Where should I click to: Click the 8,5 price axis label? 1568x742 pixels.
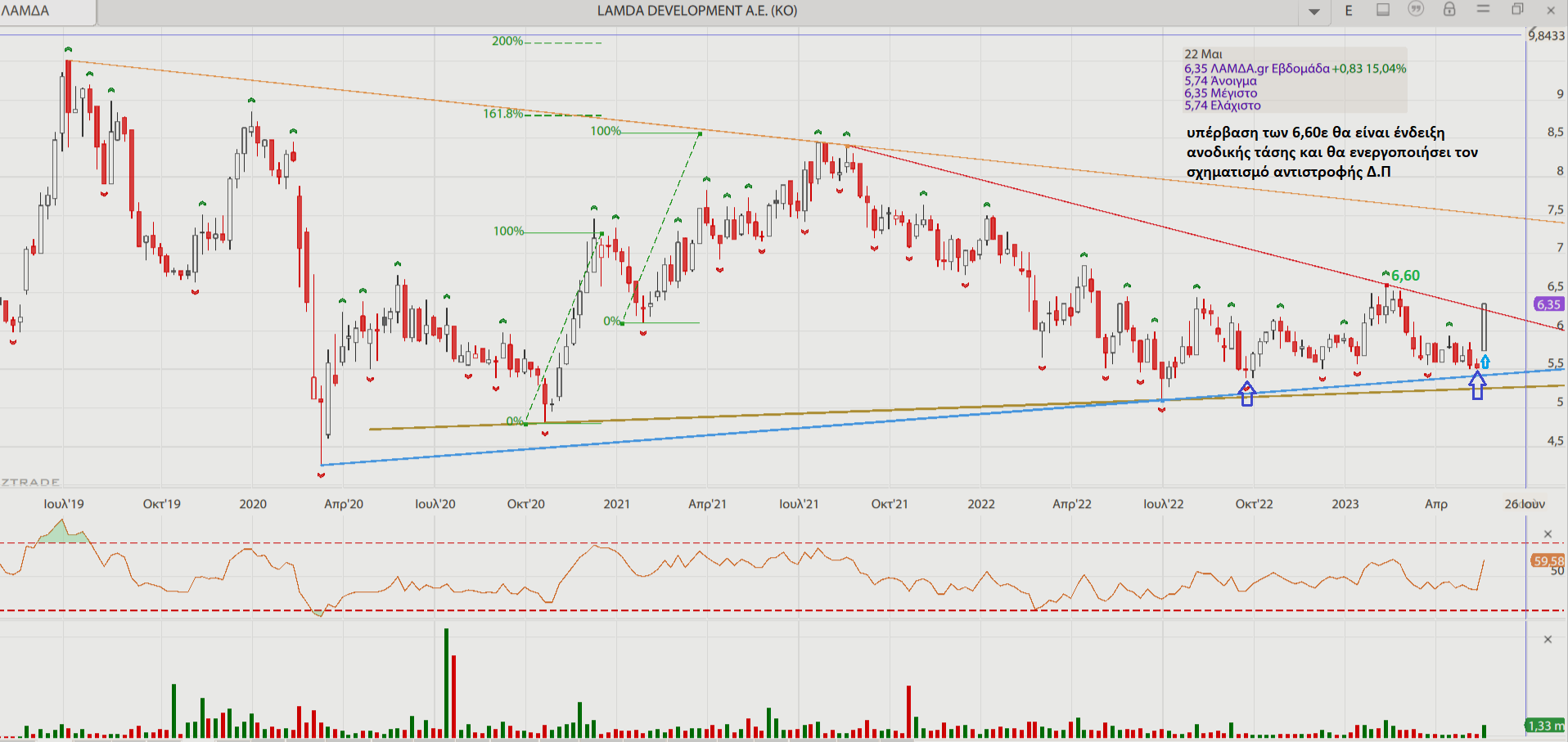point(1555,133)
